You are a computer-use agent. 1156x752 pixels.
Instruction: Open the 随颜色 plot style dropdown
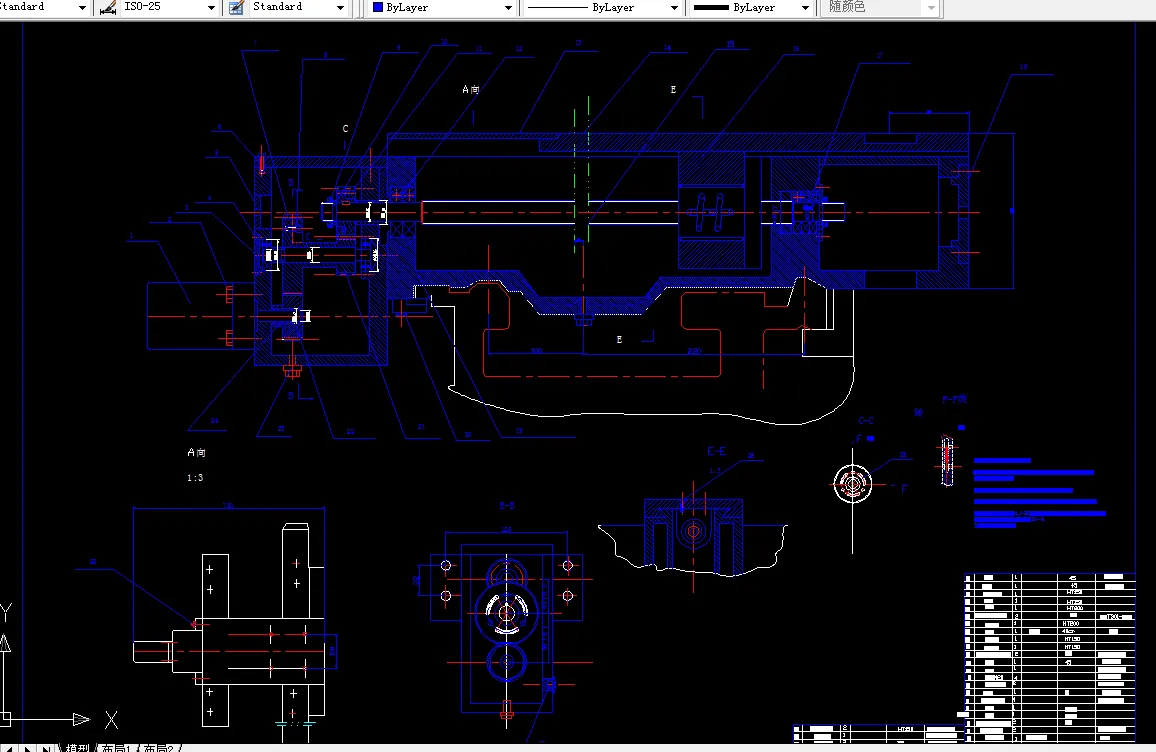pyautogui.click(x=931, y=7)
